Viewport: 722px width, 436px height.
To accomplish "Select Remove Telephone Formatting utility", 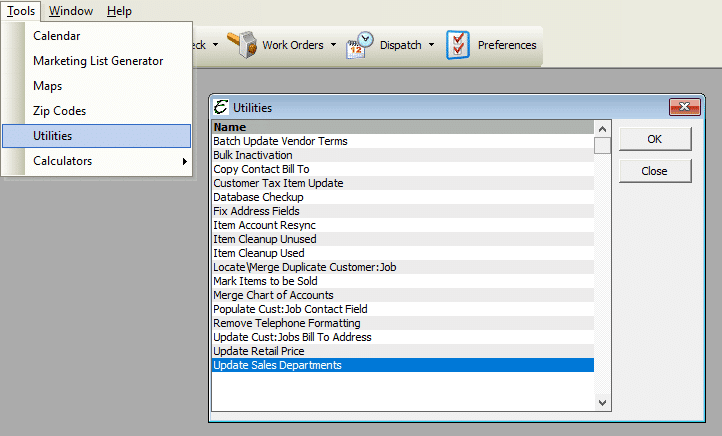I will (x=286, y=323).
